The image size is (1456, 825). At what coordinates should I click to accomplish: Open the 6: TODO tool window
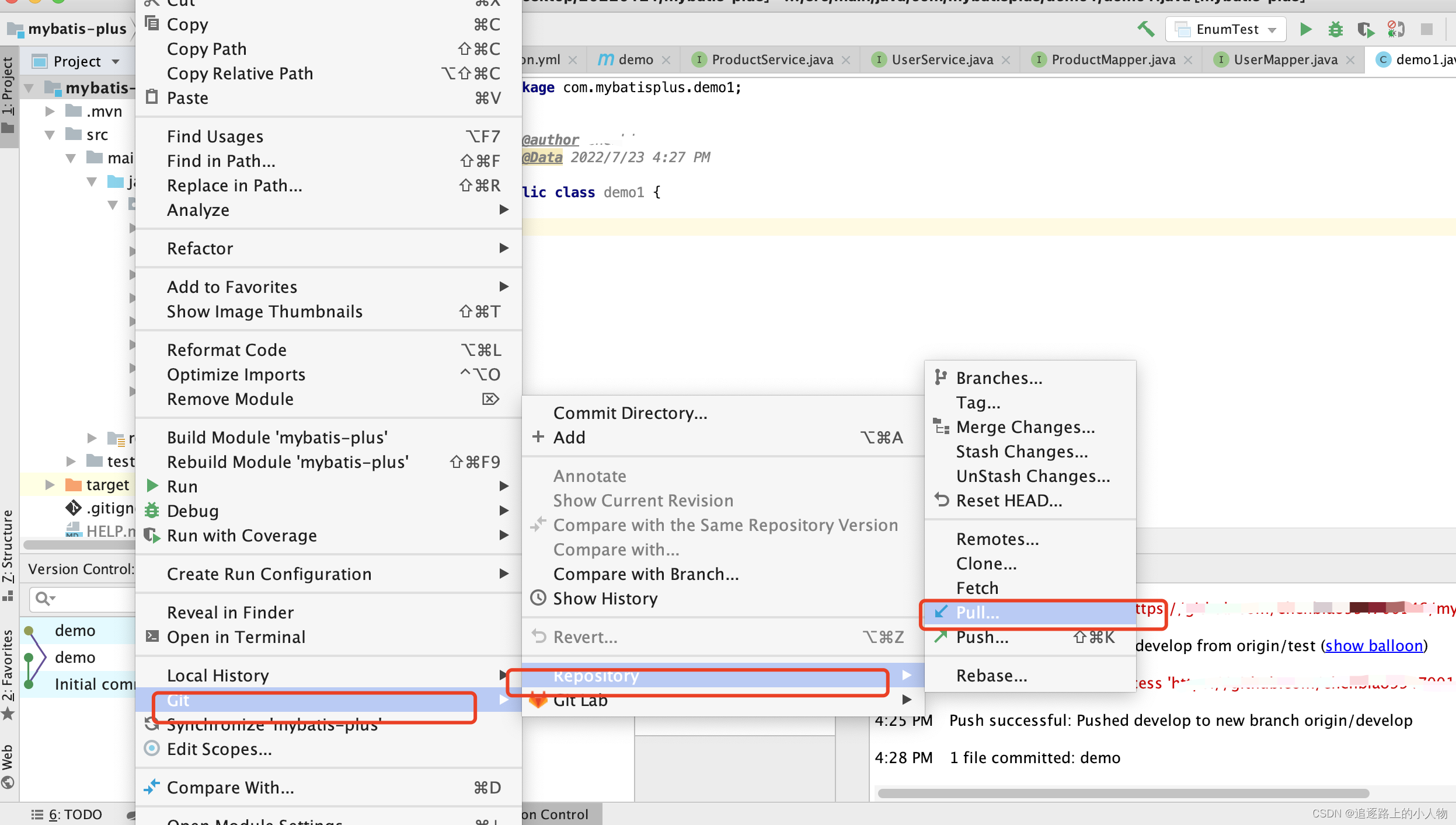coord(67,814)
